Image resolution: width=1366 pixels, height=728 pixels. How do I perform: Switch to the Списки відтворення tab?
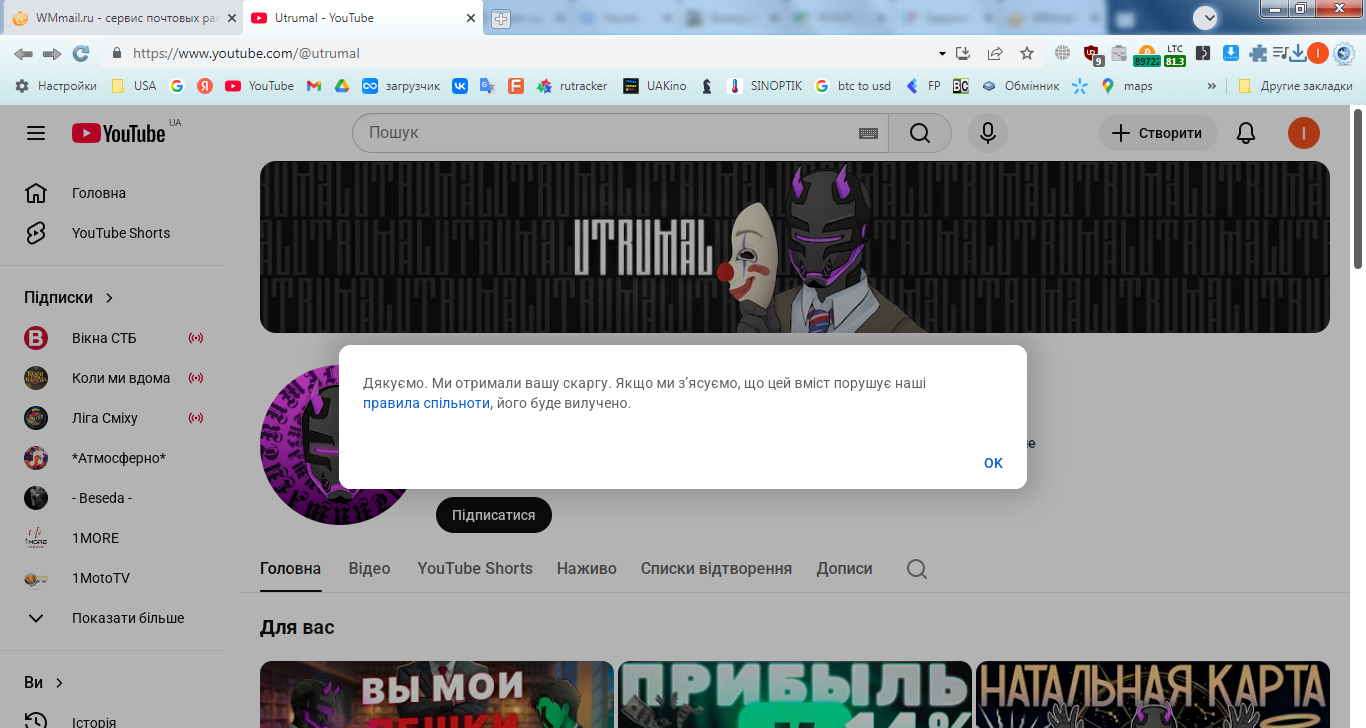tap(716, 568)
